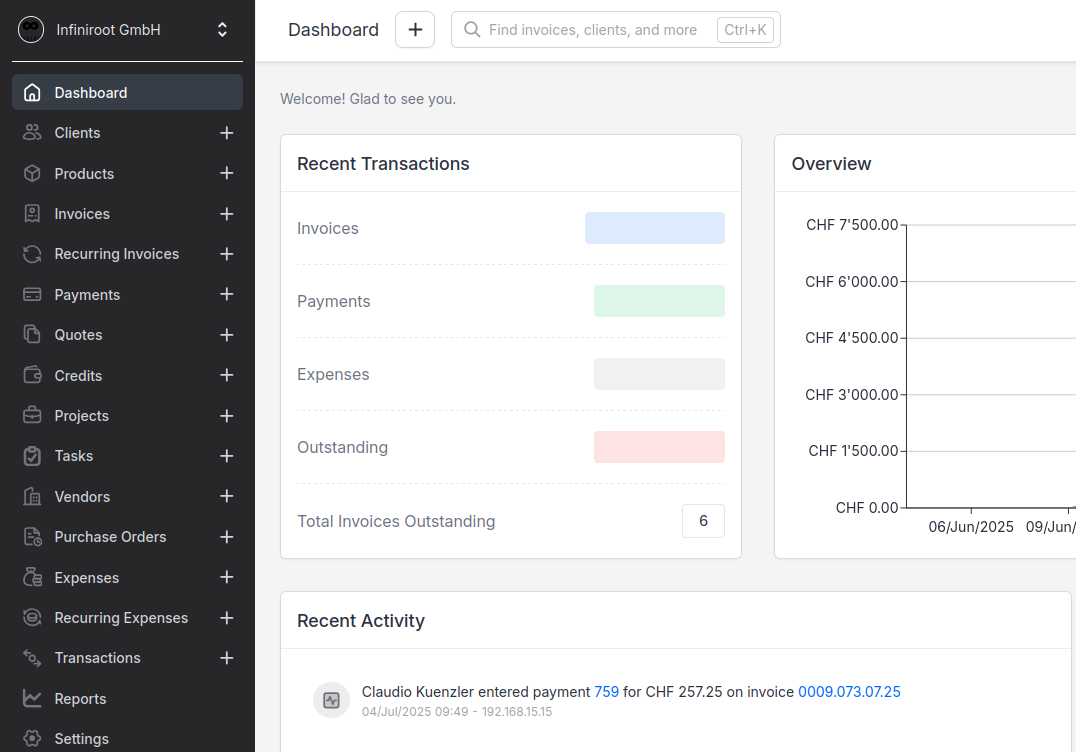This screenshot has height=752, width=1076.
Task: Create new invoice using sidebar plus
Action: pos(226,214)
